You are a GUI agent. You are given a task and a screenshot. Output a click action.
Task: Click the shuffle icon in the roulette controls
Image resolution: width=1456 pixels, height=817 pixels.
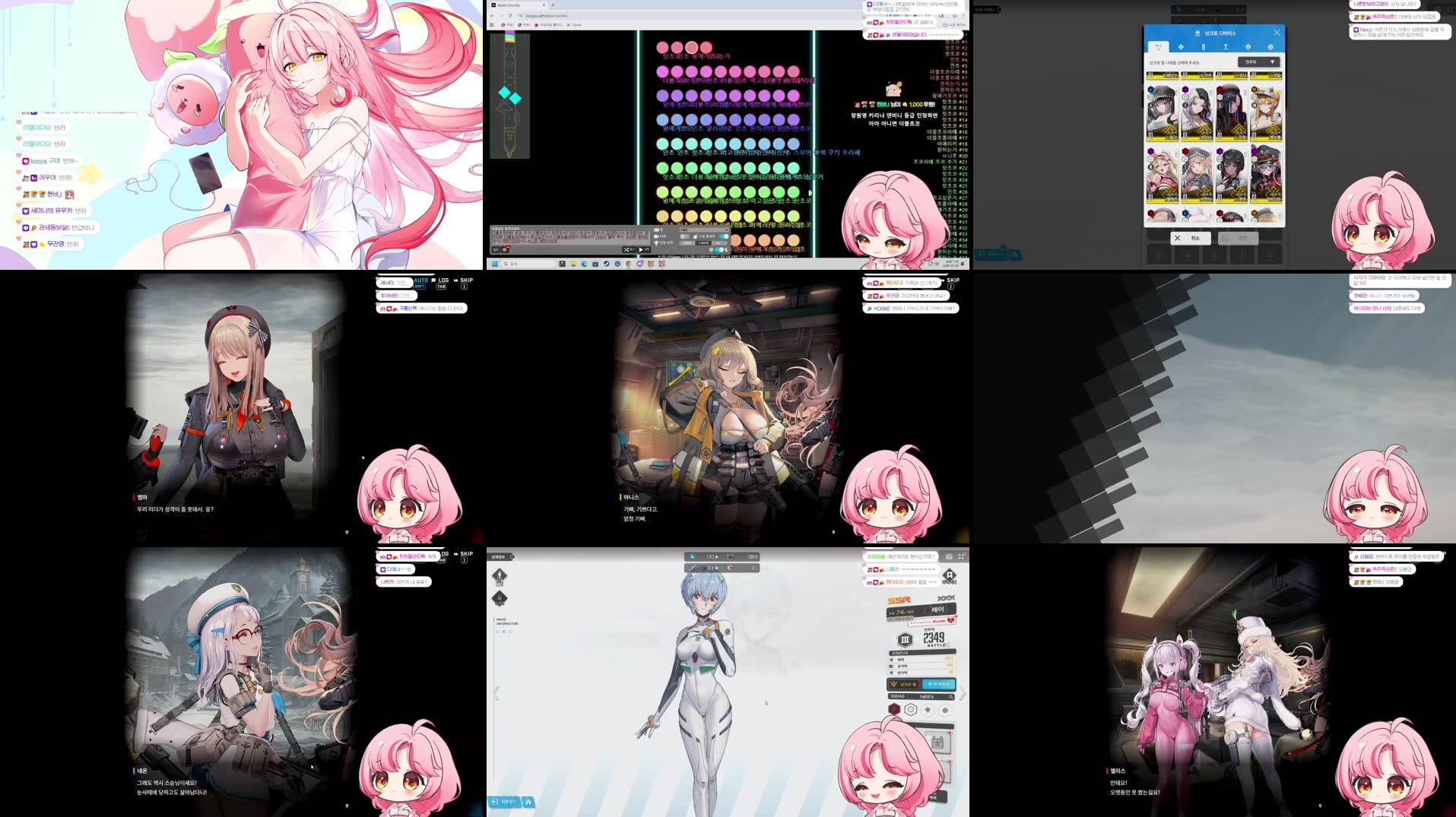coord(629,249)
